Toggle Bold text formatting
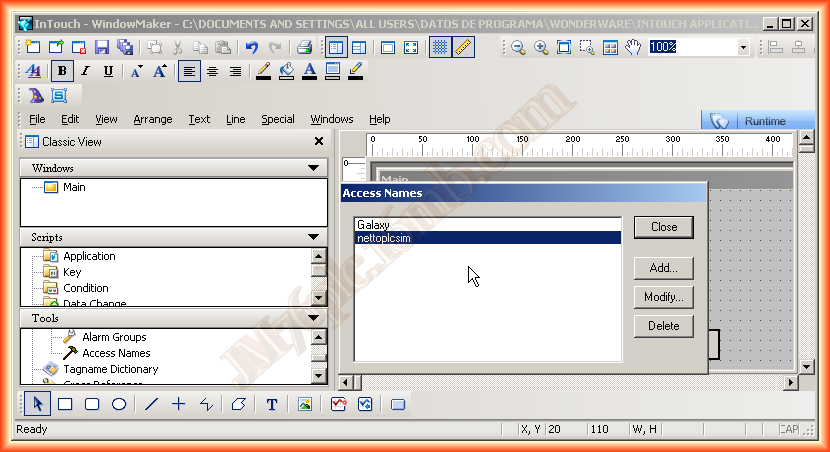830x452 pixels. (x=62, y=71)
